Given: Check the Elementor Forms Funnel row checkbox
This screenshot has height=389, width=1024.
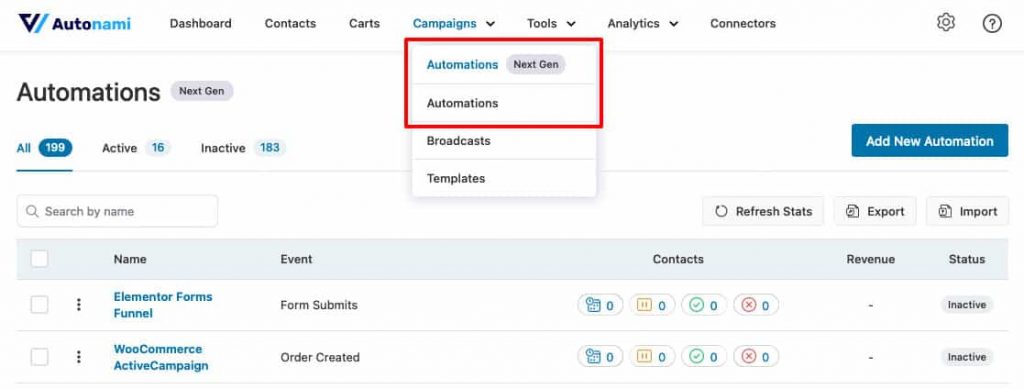Looking at the screenshot, I should point(39,304).
